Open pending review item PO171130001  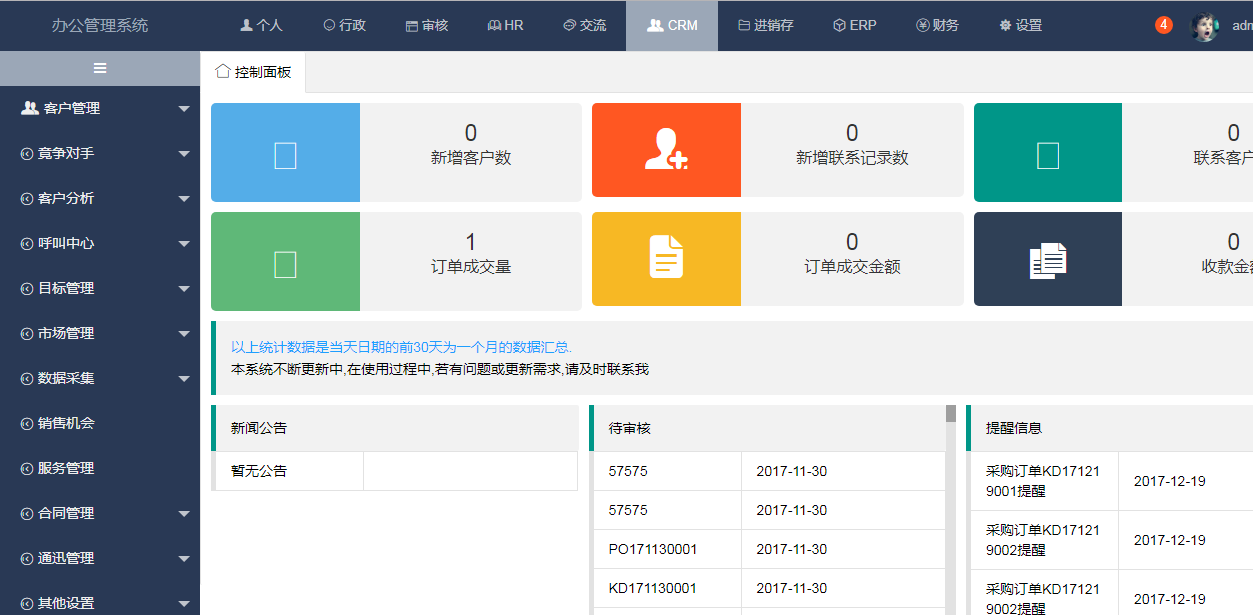(x=653, y=549)
